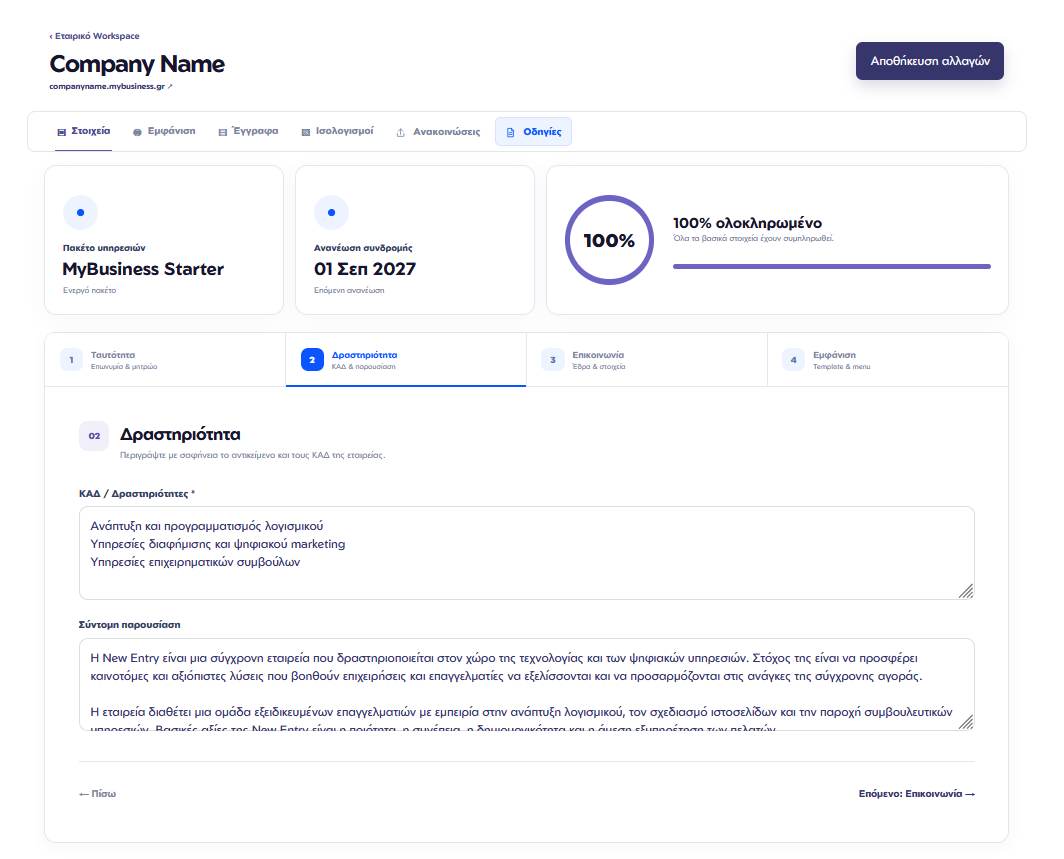Click the 100% ολοκληρωμένο heading

click(747, 223)
